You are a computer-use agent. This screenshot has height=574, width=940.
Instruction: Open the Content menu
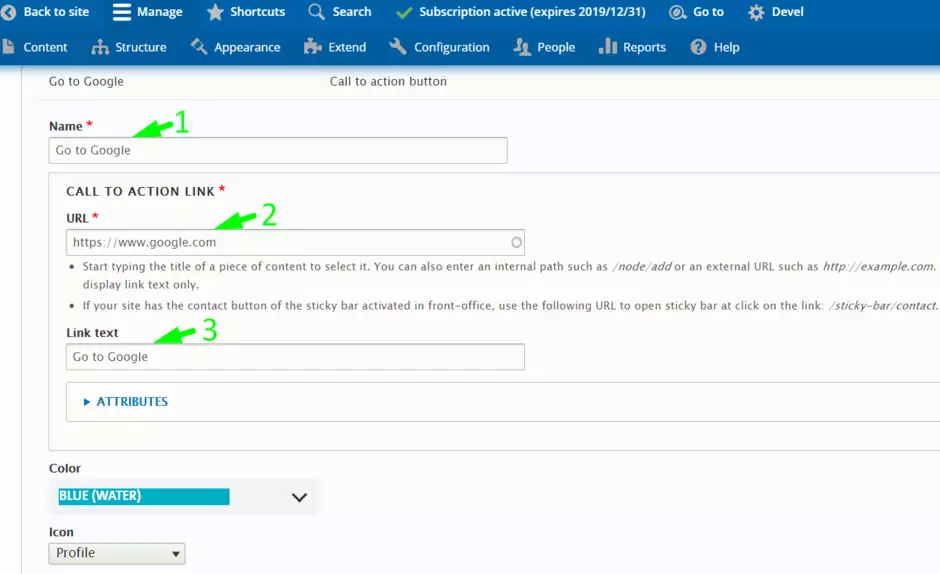45,47
